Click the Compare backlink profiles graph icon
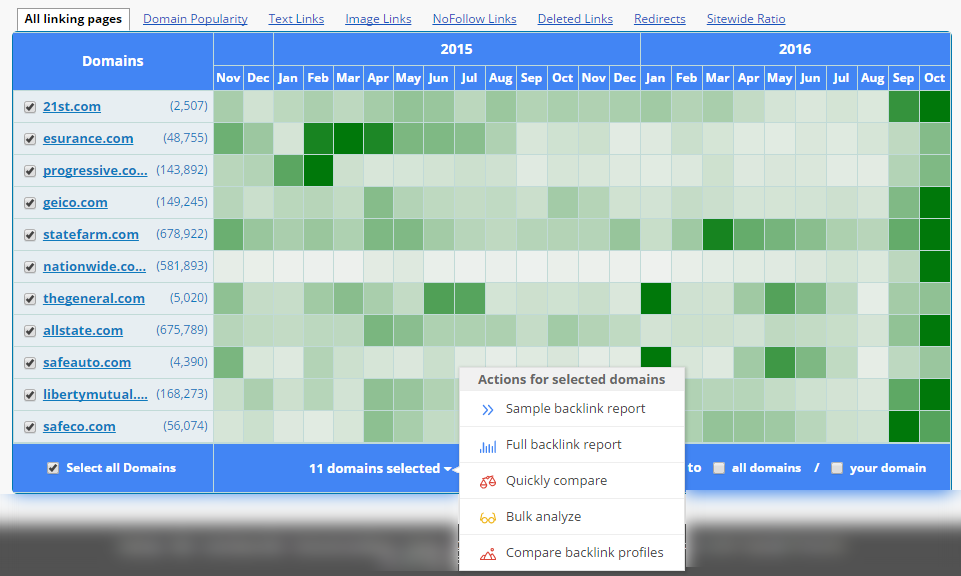The width and height of the screenshot is (961, 576). (x=488, y=554)
